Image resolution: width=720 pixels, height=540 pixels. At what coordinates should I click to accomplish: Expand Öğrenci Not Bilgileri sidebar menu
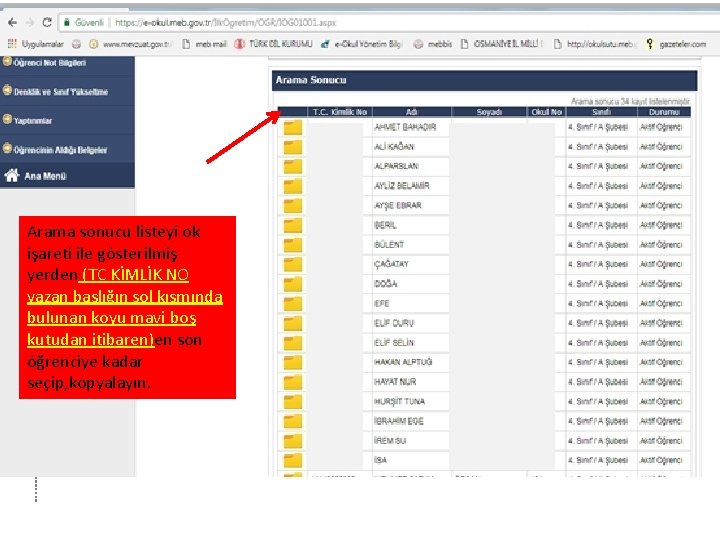pos(67,63)
